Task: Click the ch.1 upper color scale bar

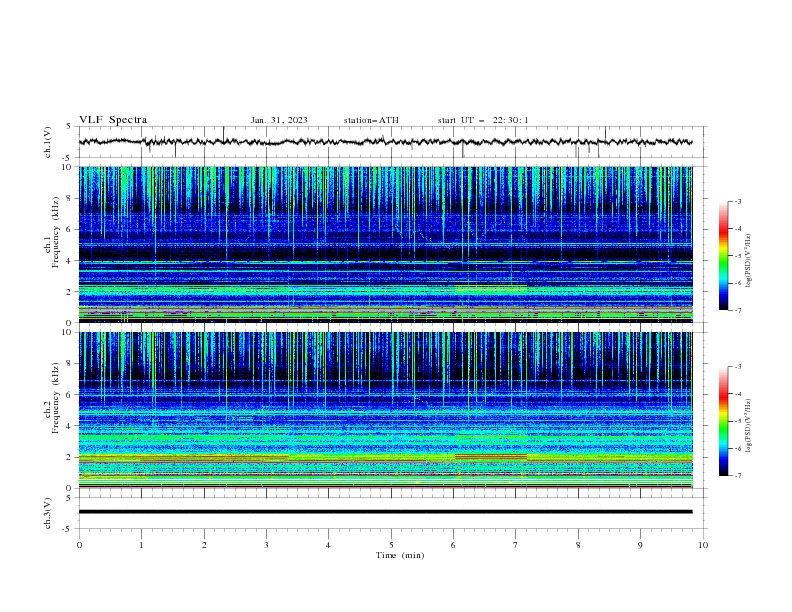Action: [723, 256]
